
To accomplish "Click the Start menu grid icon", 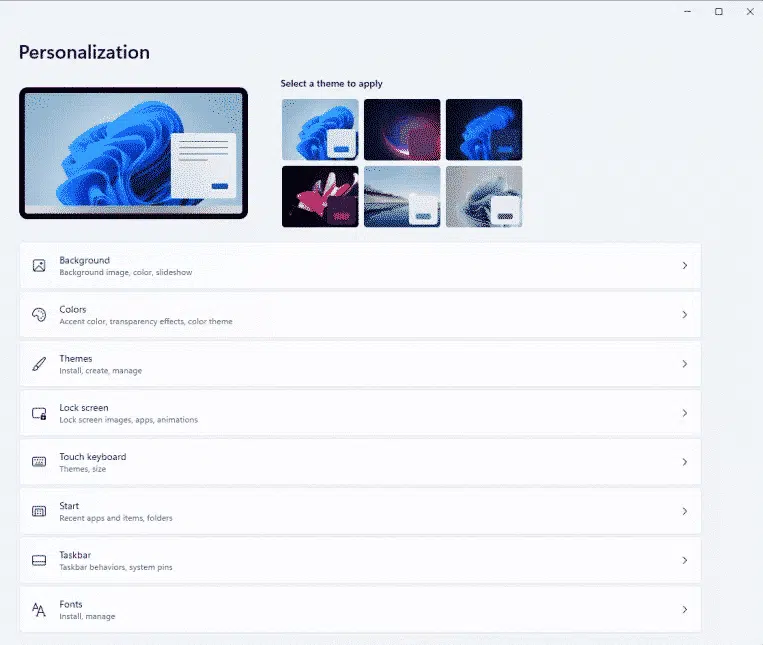I will pyautogui.click(x=39, y=511).
